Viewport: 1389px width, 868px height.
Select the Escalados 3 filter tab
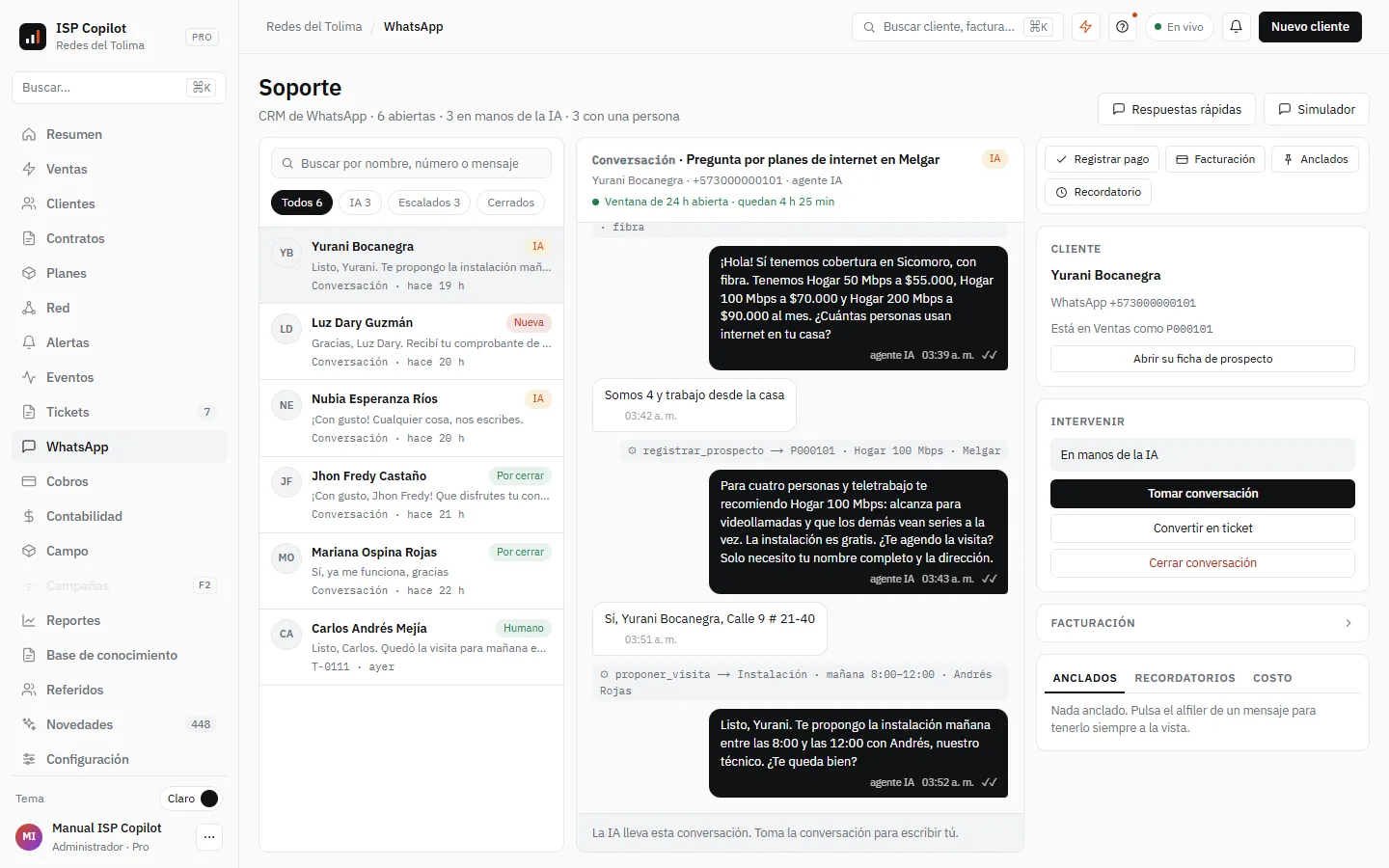tap(429, 203)
